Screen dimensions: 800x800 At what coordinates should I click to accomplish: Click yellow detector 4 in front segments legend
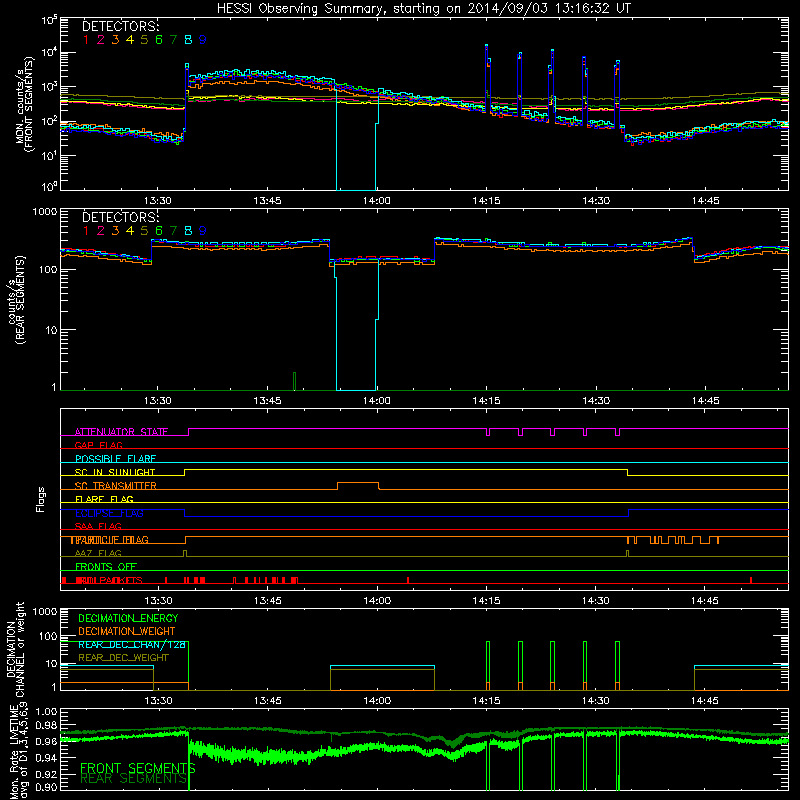(x=130, y=40)
